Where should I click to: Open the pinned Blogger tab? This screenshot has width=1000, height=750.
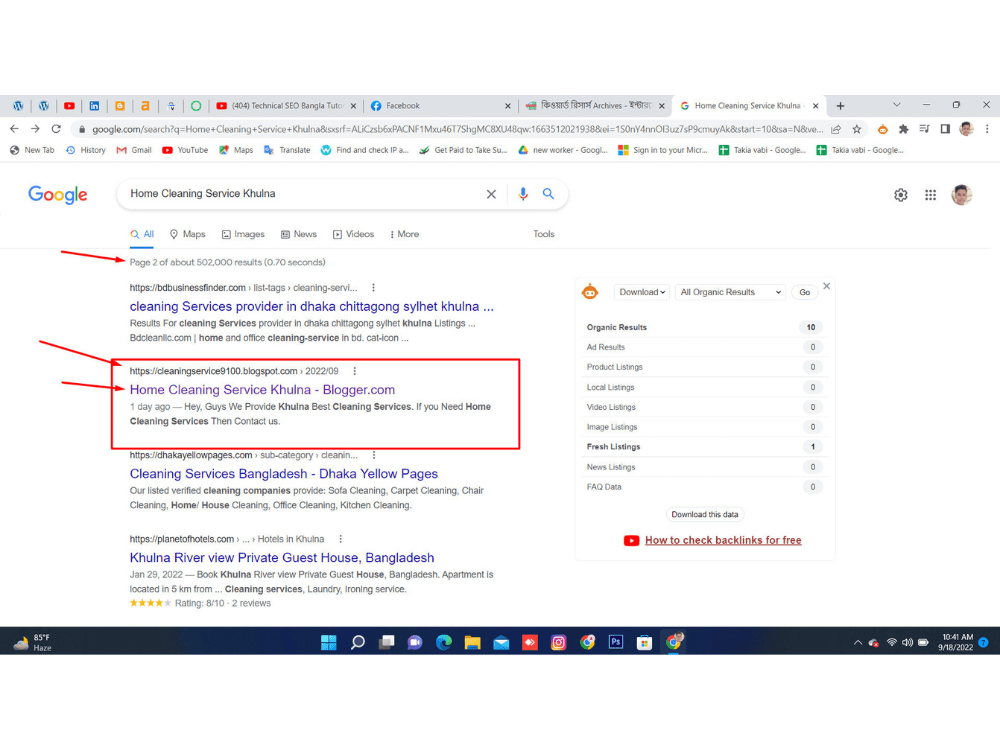coord(120,106)
